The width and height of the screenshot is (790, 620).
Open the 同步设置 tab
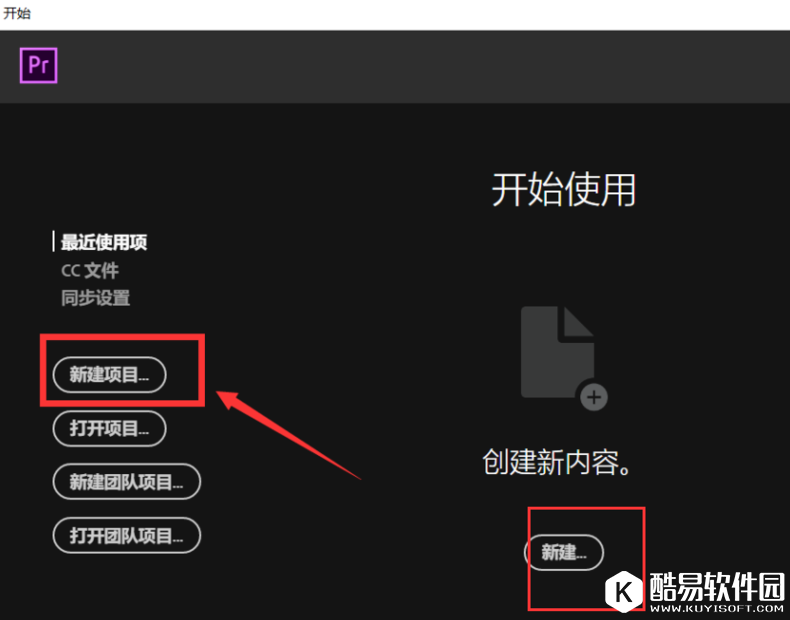pos(95,298)
